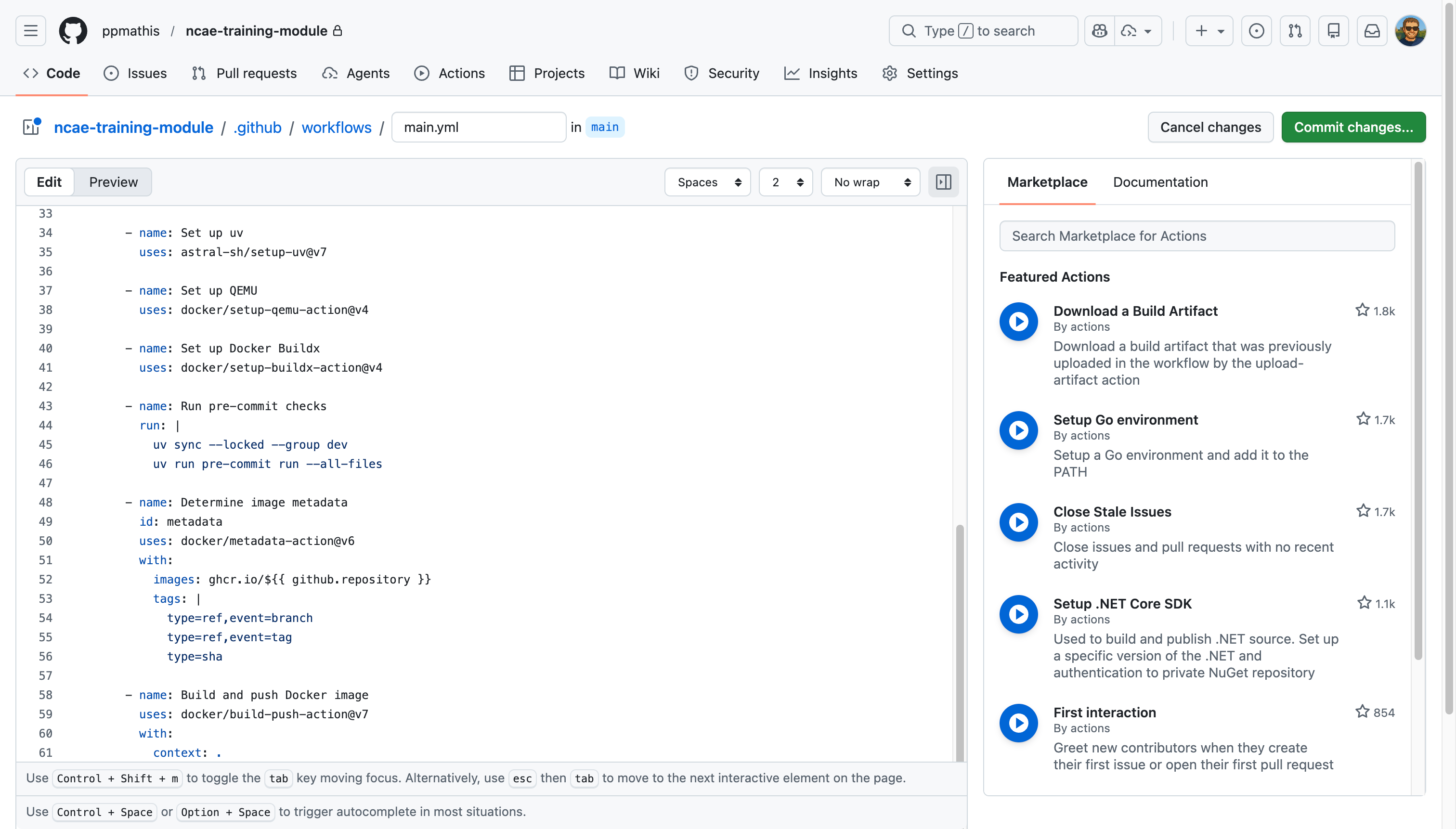The image size is (1456, 829).
Task: Toggle the right help sidebar panel icon
Action: [x=944, y=182]
